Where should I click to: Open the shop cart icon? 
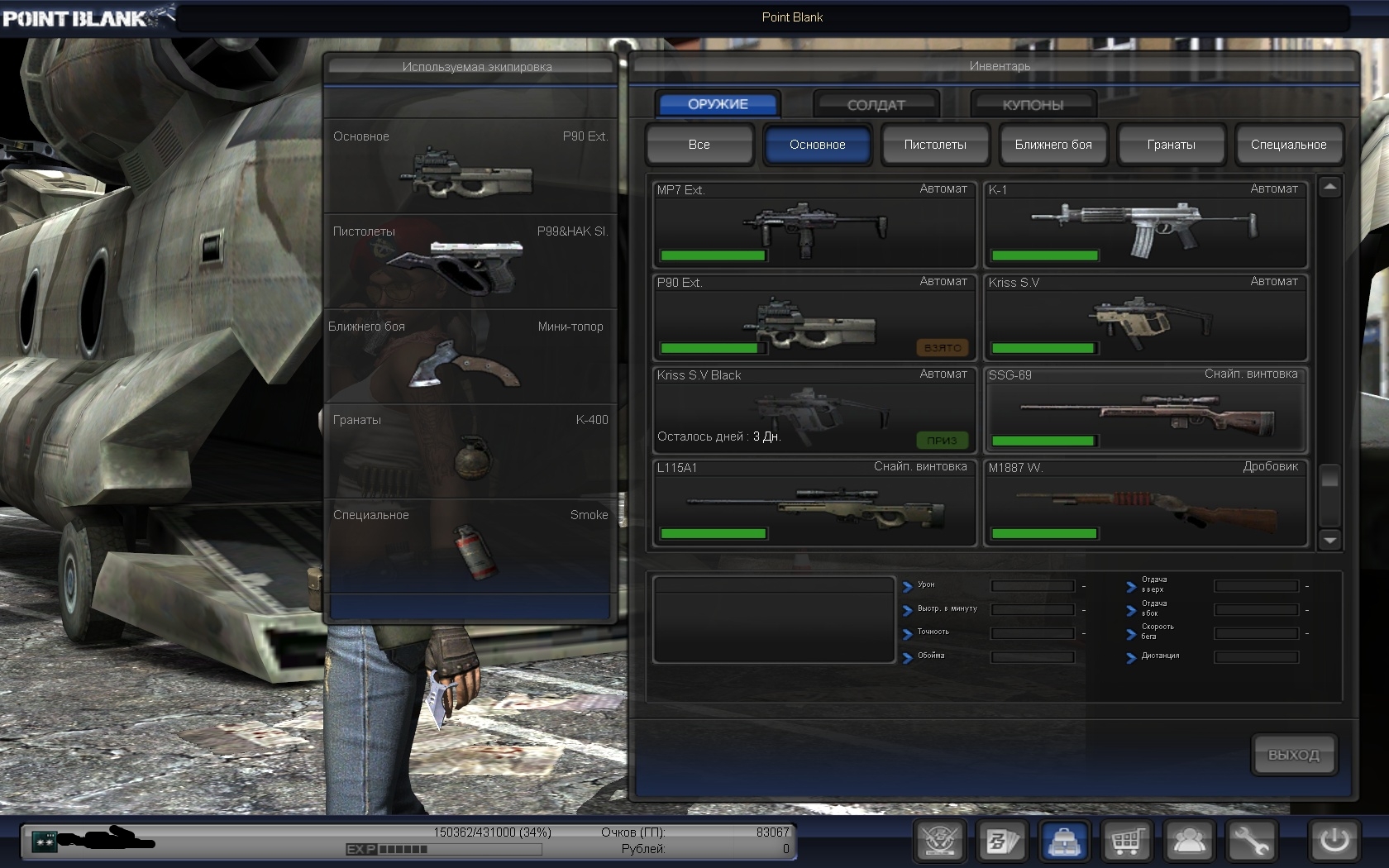1127,842
